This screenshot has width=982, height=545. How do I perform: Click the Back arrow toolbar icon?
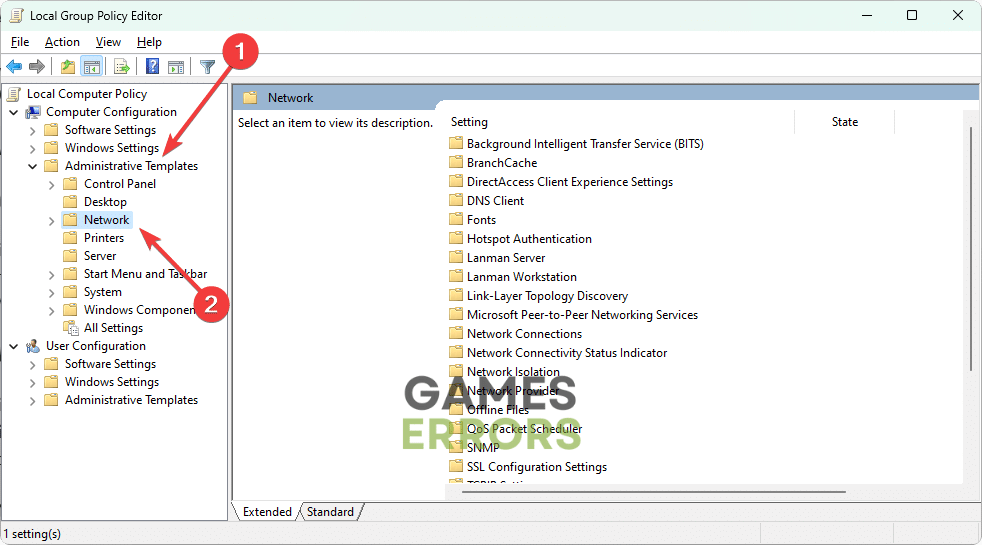point(14,67)
